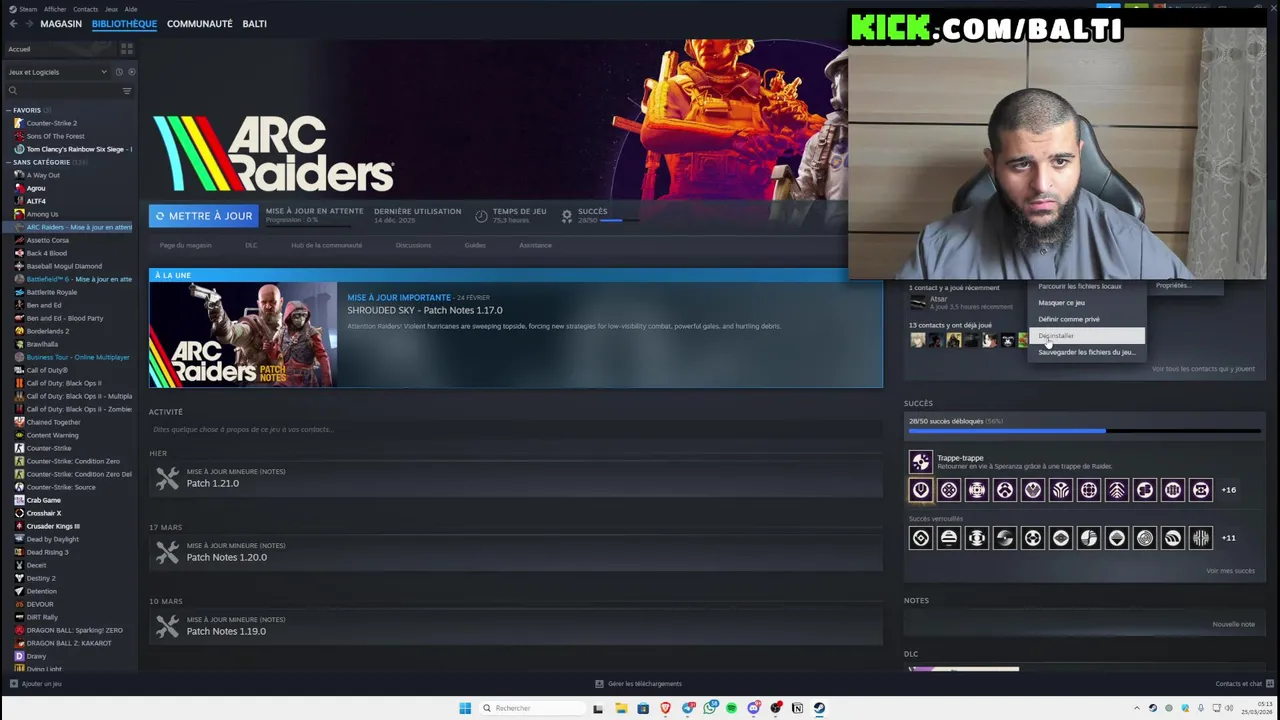Click Voir mes succès link
The width and height of the screenshot is (1280, 720).
[1230, 571]
